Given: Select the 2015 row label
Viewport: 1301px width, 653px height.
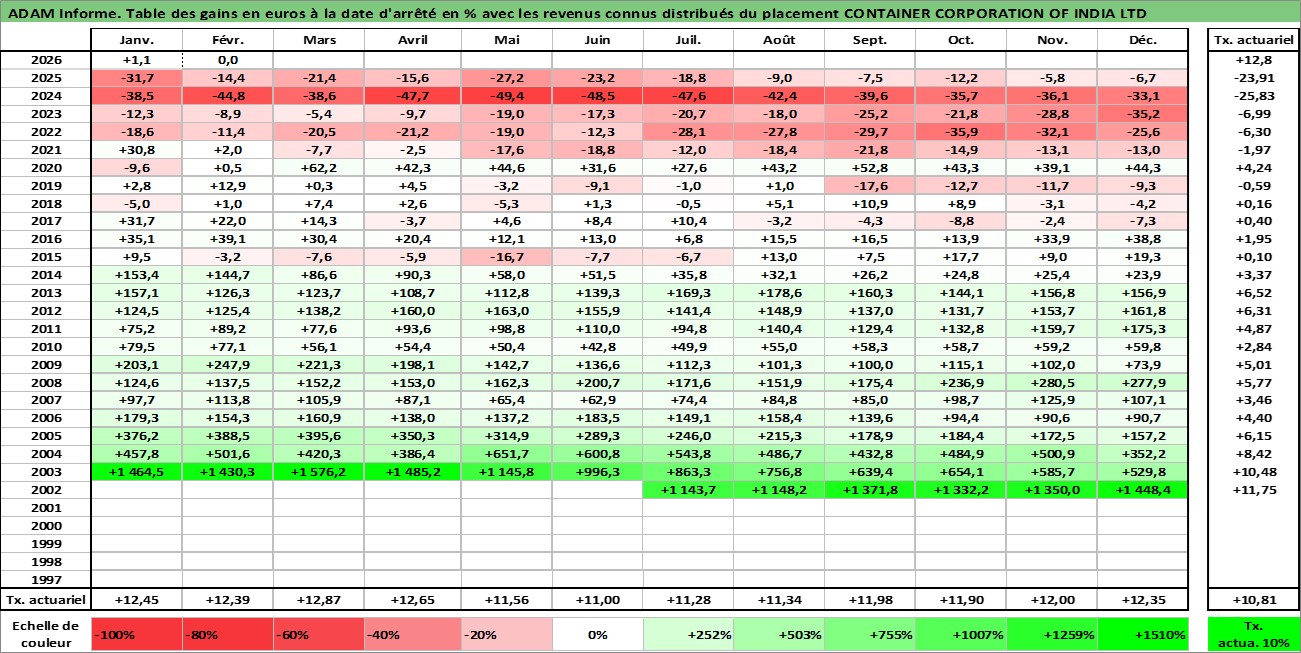Looking at the screenshot, I should pyautogui.click(x=46, y=257).
